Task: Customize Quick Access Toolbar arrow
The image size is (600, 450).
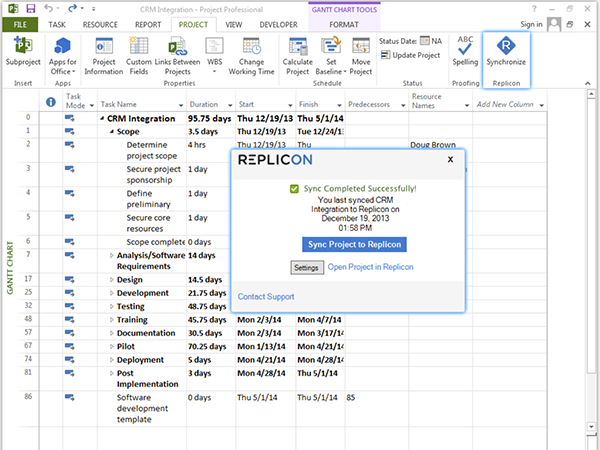Action: pyautogui.click(x=93, y=9)
